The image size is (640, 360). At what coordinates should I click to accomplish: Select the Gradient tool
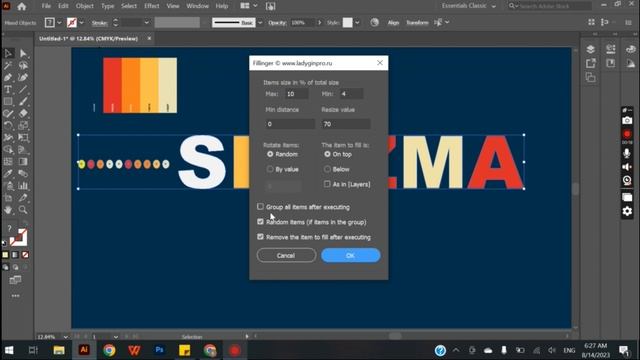(x=23, y=162)
